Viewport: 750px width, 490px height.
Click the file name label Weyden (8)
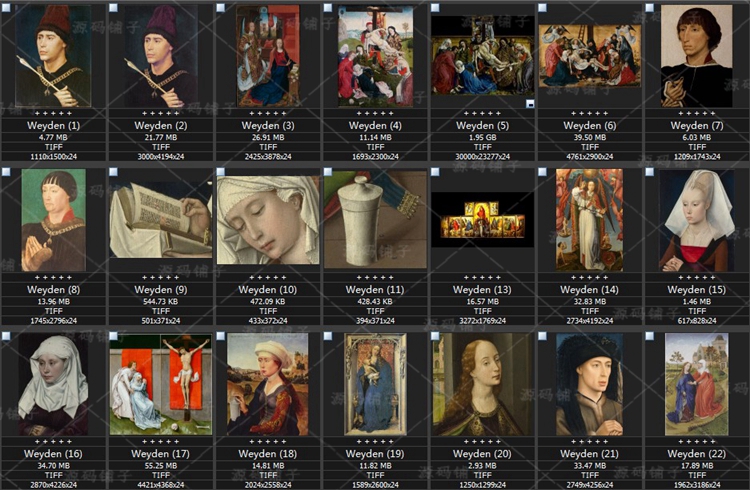[54, 290]
